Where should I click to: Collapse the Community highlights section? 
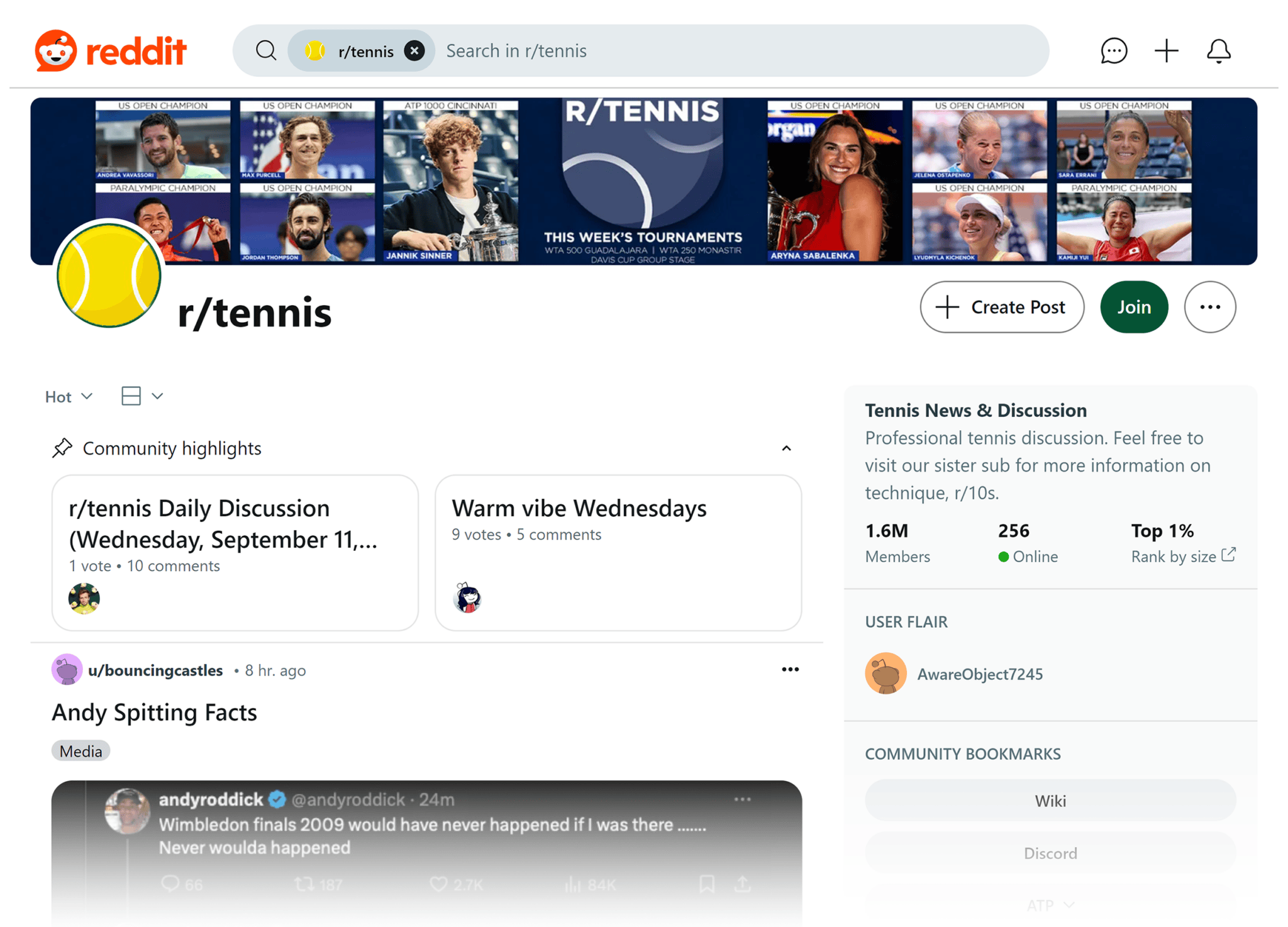pyautogui.click(x=786, y=448)
